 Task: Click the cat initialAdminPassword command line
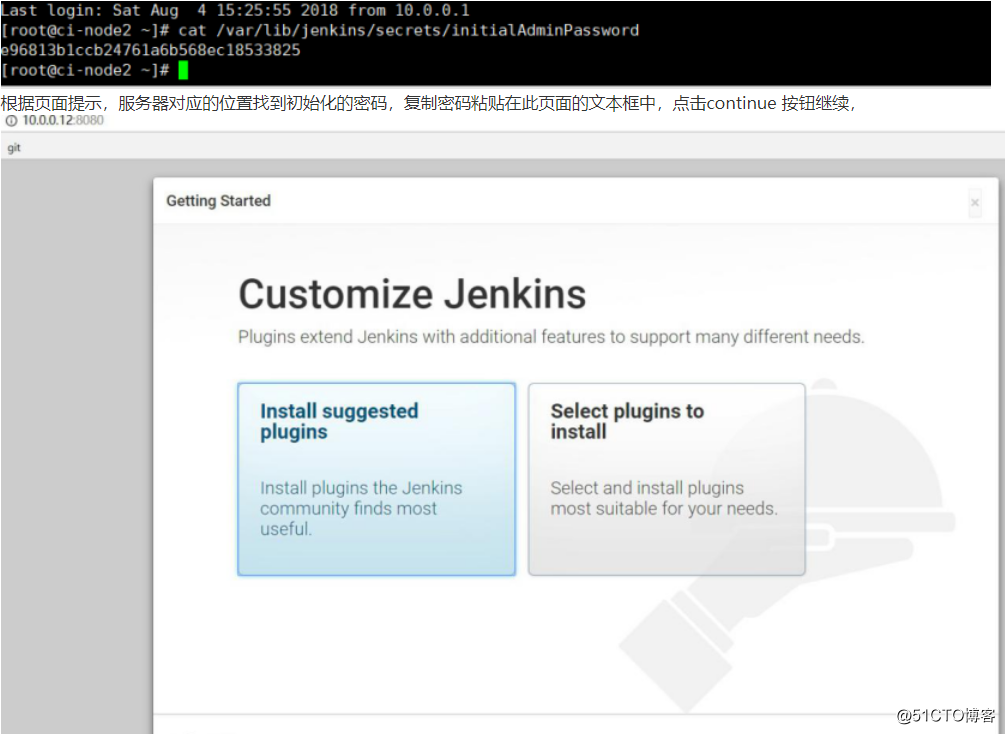pos(320,30)
